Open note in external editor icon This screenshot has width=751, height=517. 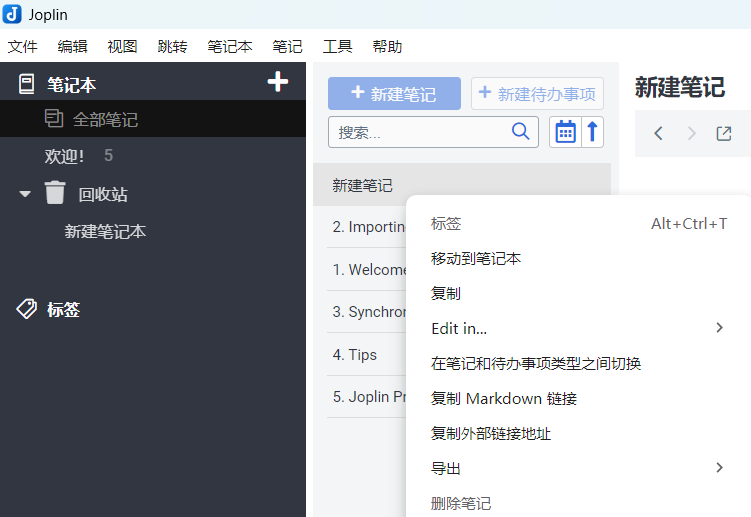724,133
